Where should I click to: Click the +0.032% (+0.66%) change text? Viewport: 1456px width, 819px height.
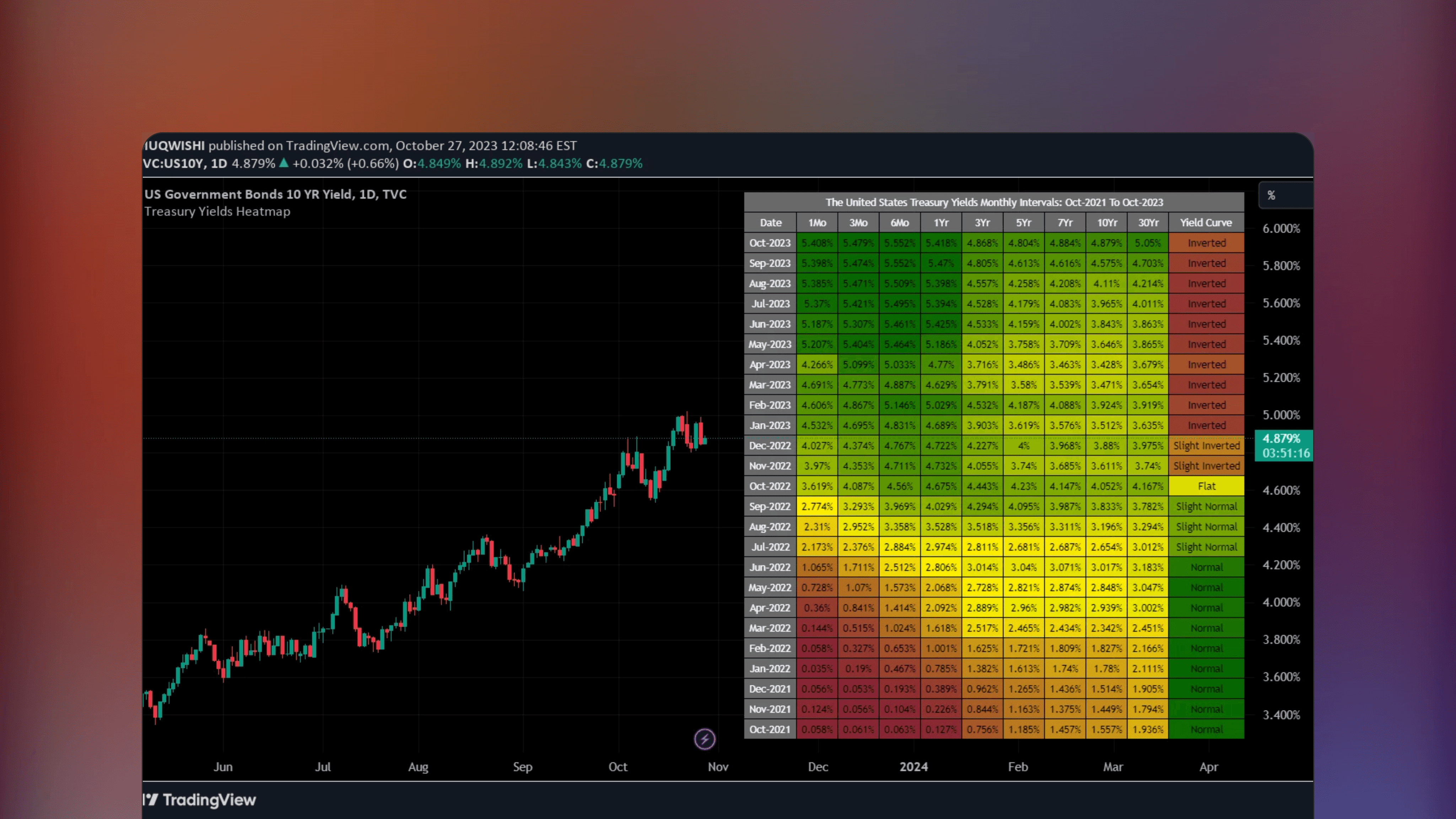tap(345, 164)
